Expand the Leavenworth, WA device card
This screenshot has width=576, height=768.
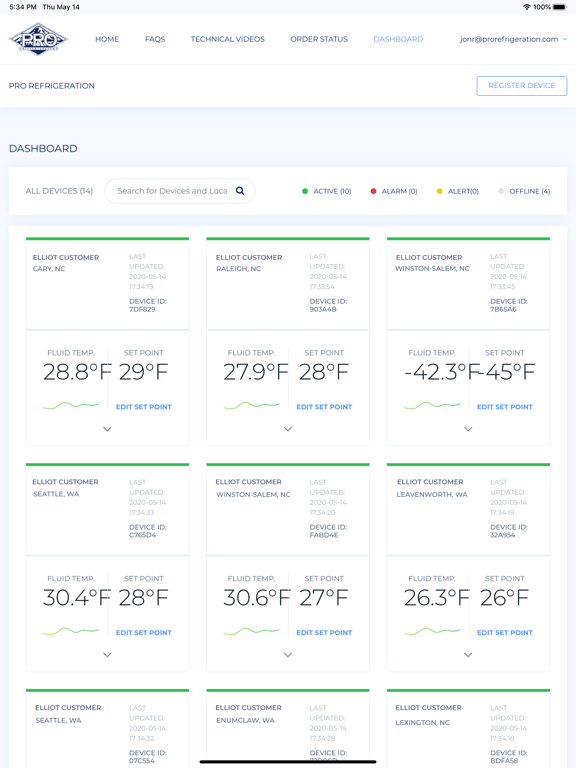pos(468,655)
